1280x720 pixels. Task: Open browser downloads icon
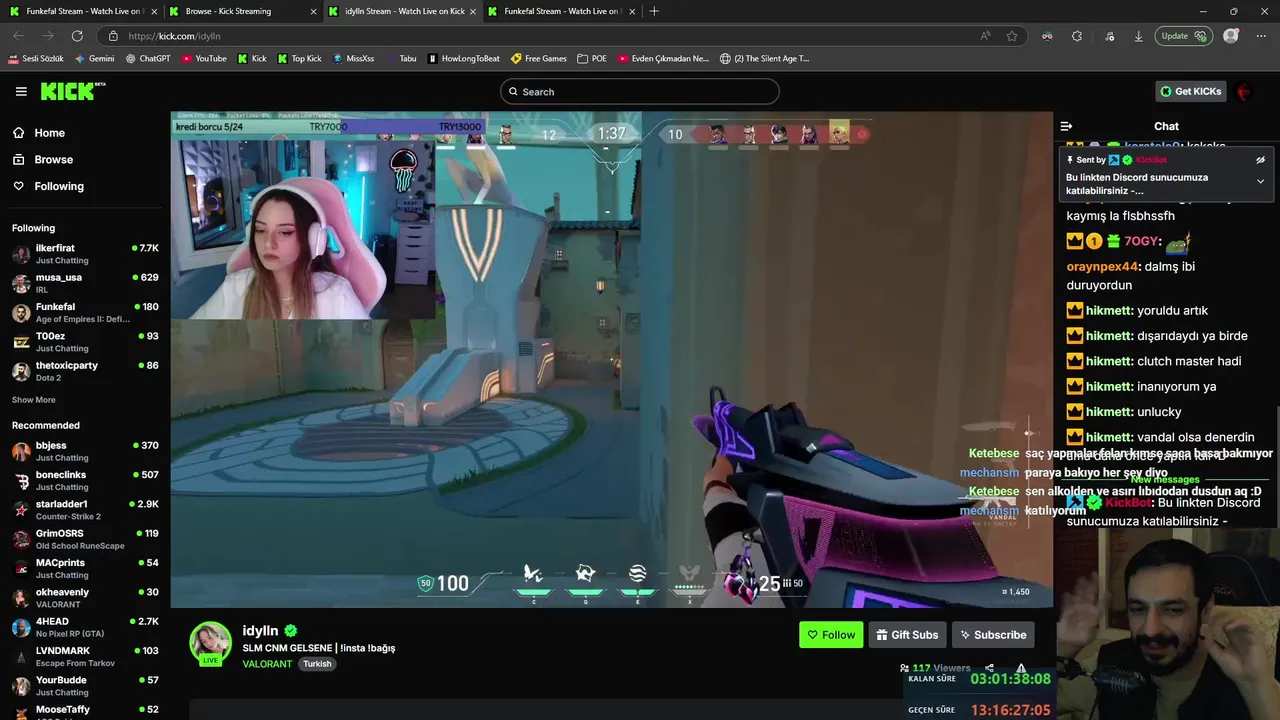click(x=1138, y=36)
